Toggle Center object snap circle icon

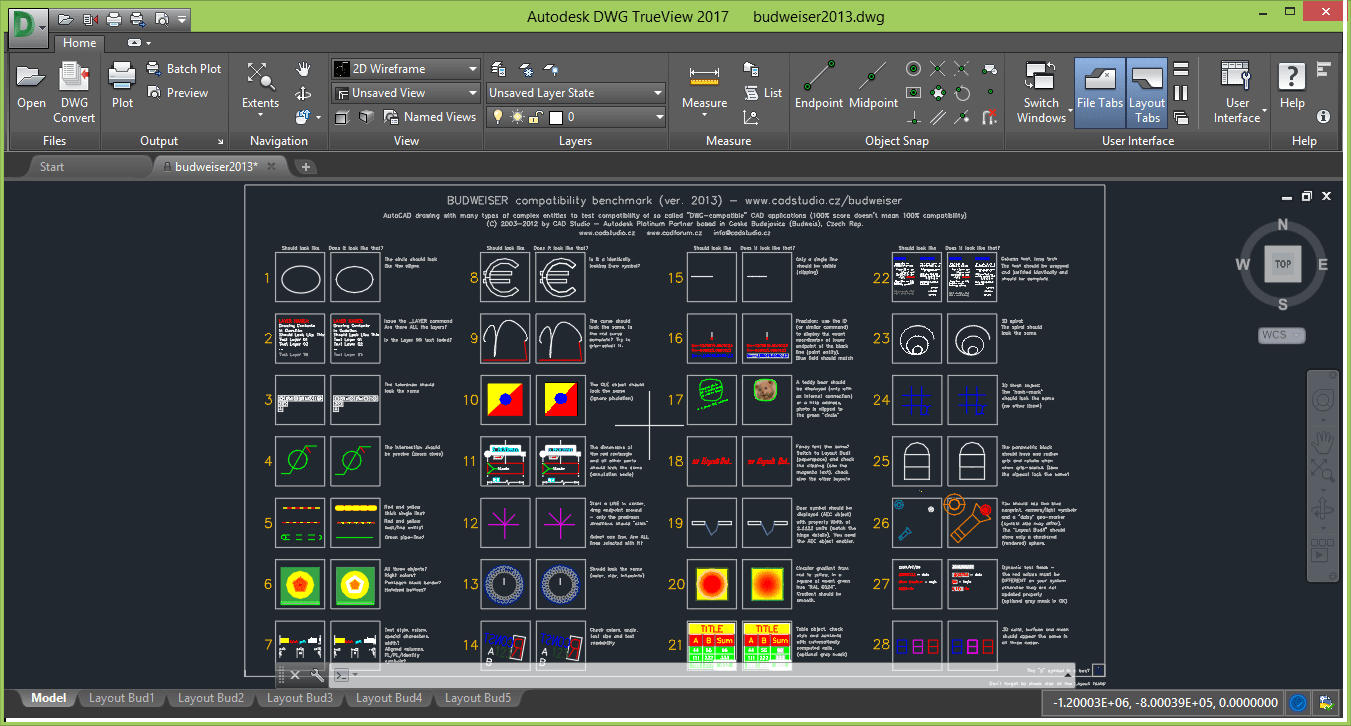tap(913, 69)
